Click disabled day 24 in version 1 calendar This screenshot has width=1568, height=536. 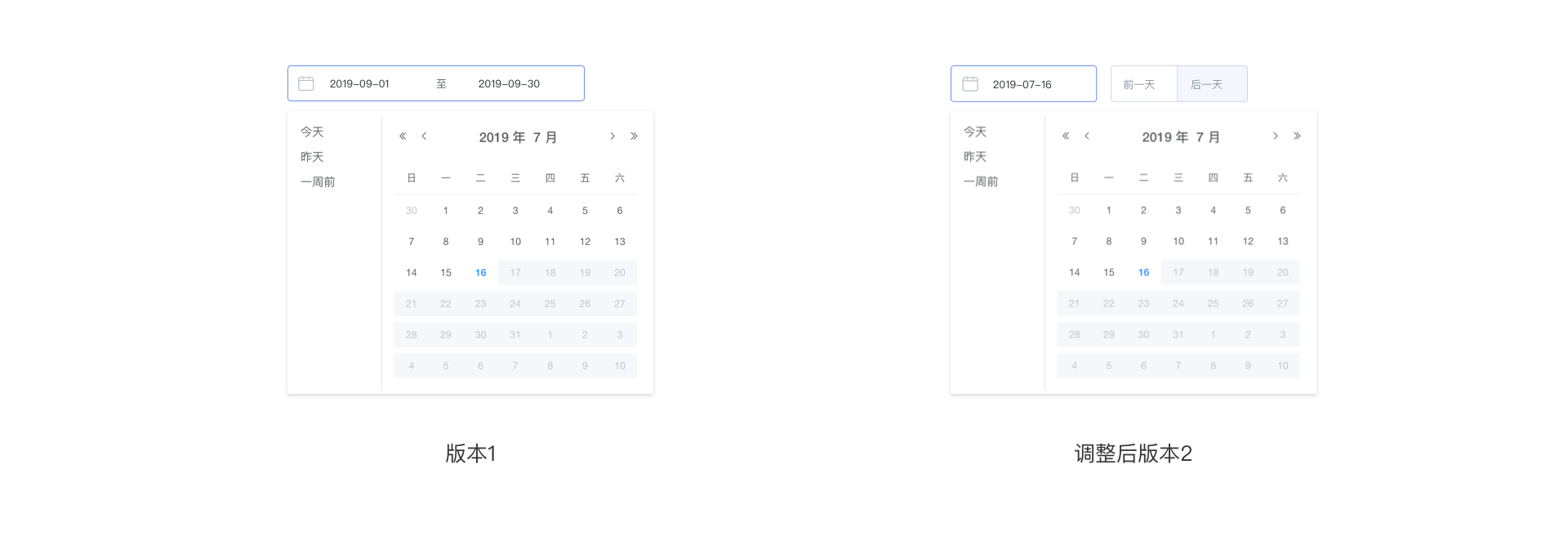click(x=515, y=304)
